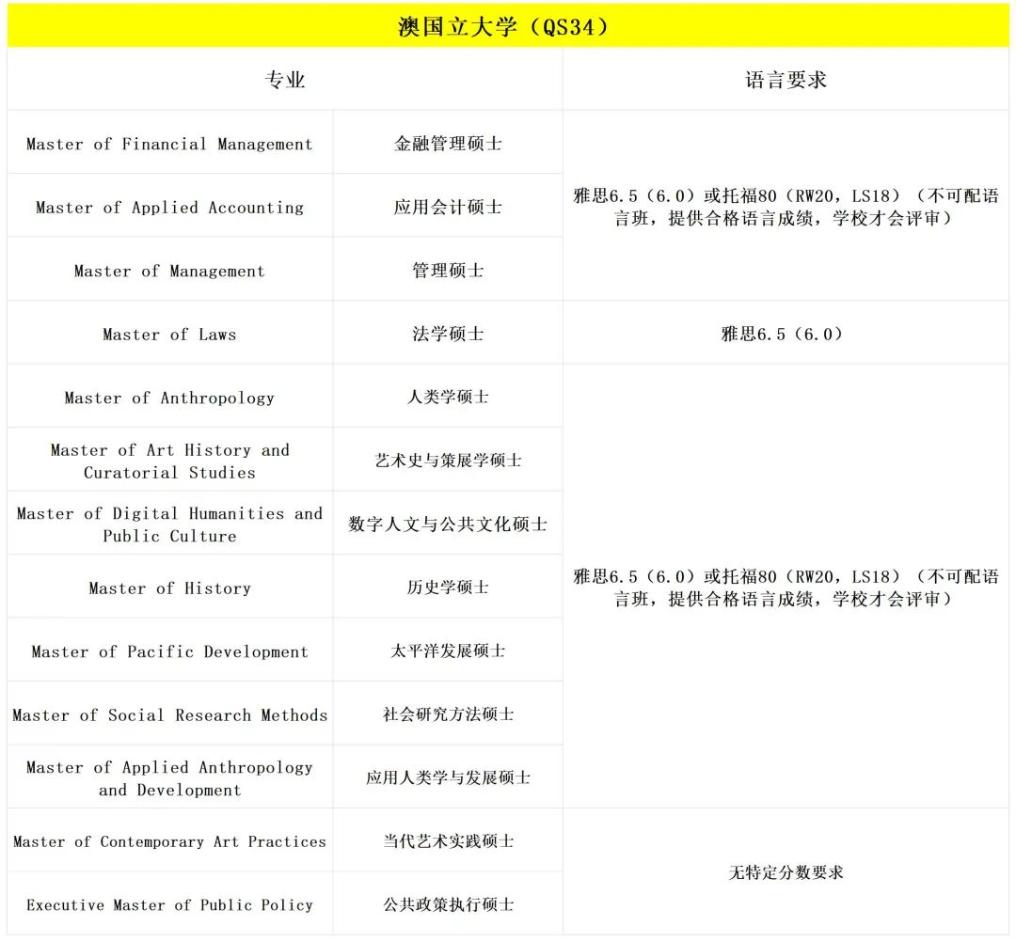Select Master of Applied Accounting cell
The image size is (1016, 947).
tap(170, 207)
